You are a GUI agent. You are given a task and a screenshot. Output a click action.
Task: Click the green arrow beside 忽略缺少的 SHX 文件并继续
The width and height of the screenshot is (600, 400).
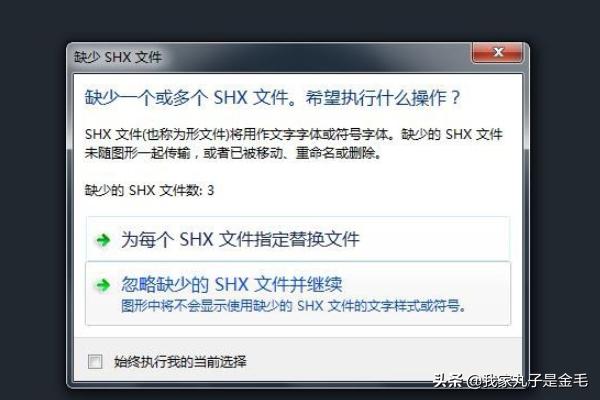(103, 285)
